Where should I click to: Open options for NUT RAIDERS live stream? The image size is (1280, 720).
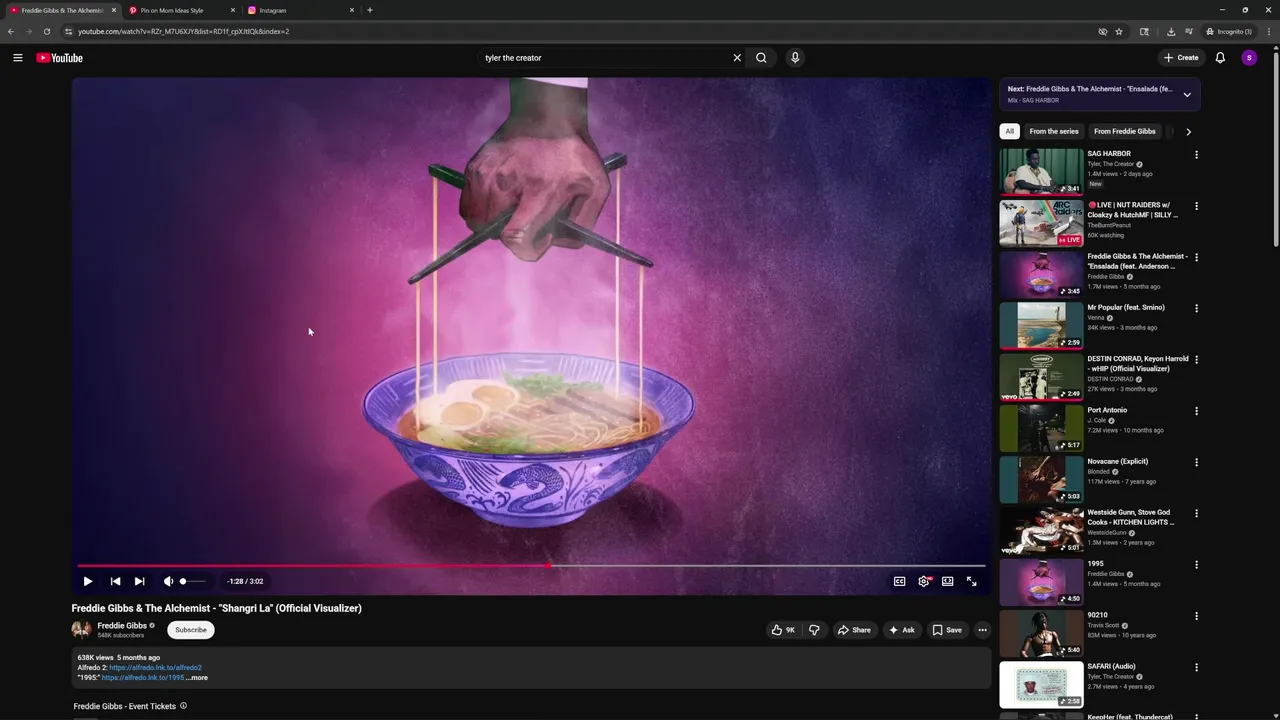tap(1196, 206)
